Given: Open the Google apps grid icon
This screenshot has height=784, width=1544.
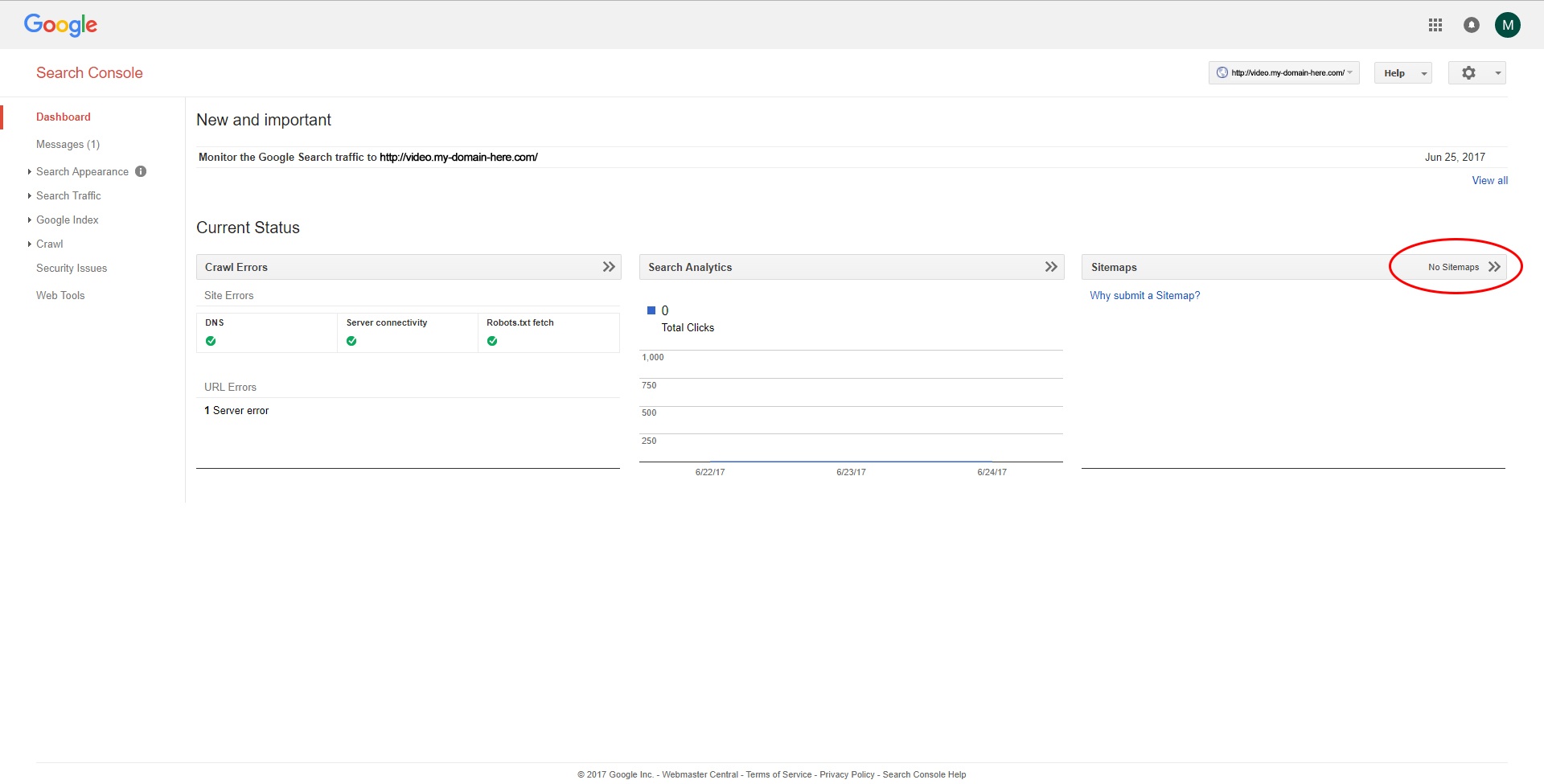Looking at the screenshot, I should [1435, 25].
